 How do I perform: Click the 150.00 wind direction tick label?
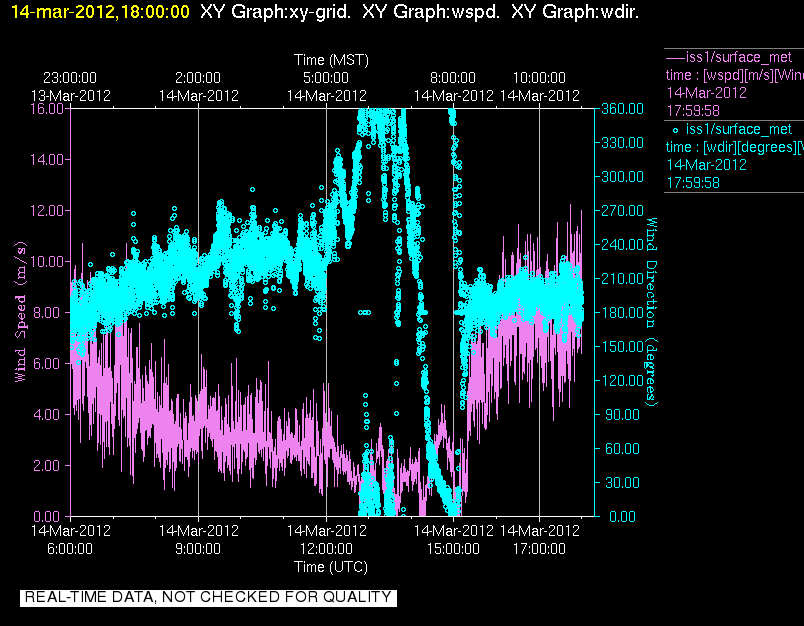pyautogui.click(x=622, y=347)
